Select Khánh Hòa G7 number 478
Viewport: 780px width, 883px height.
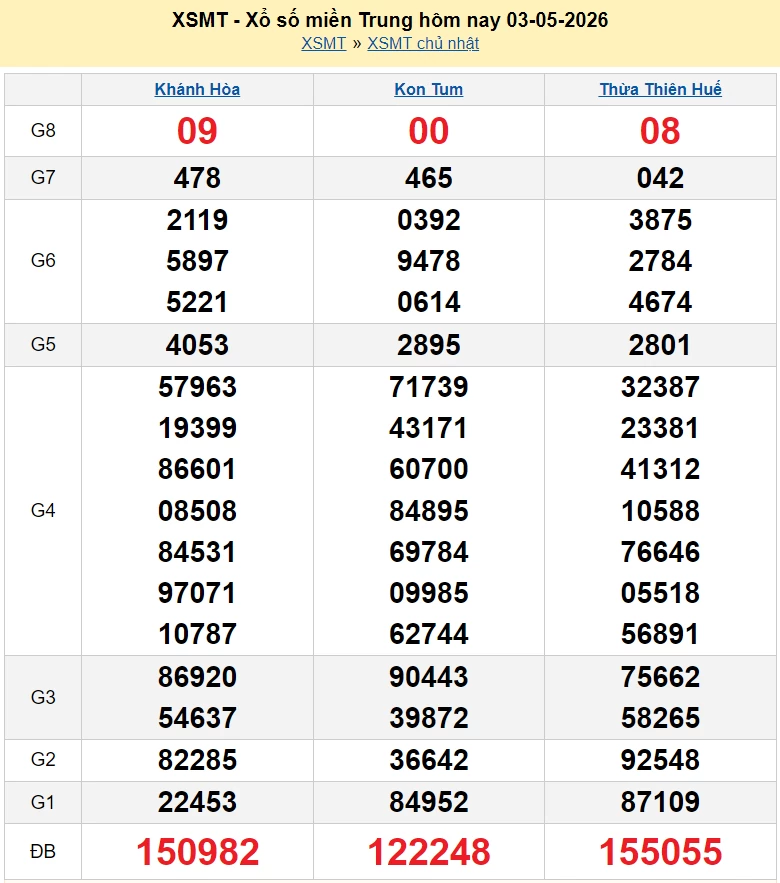(x=197, y=178)
